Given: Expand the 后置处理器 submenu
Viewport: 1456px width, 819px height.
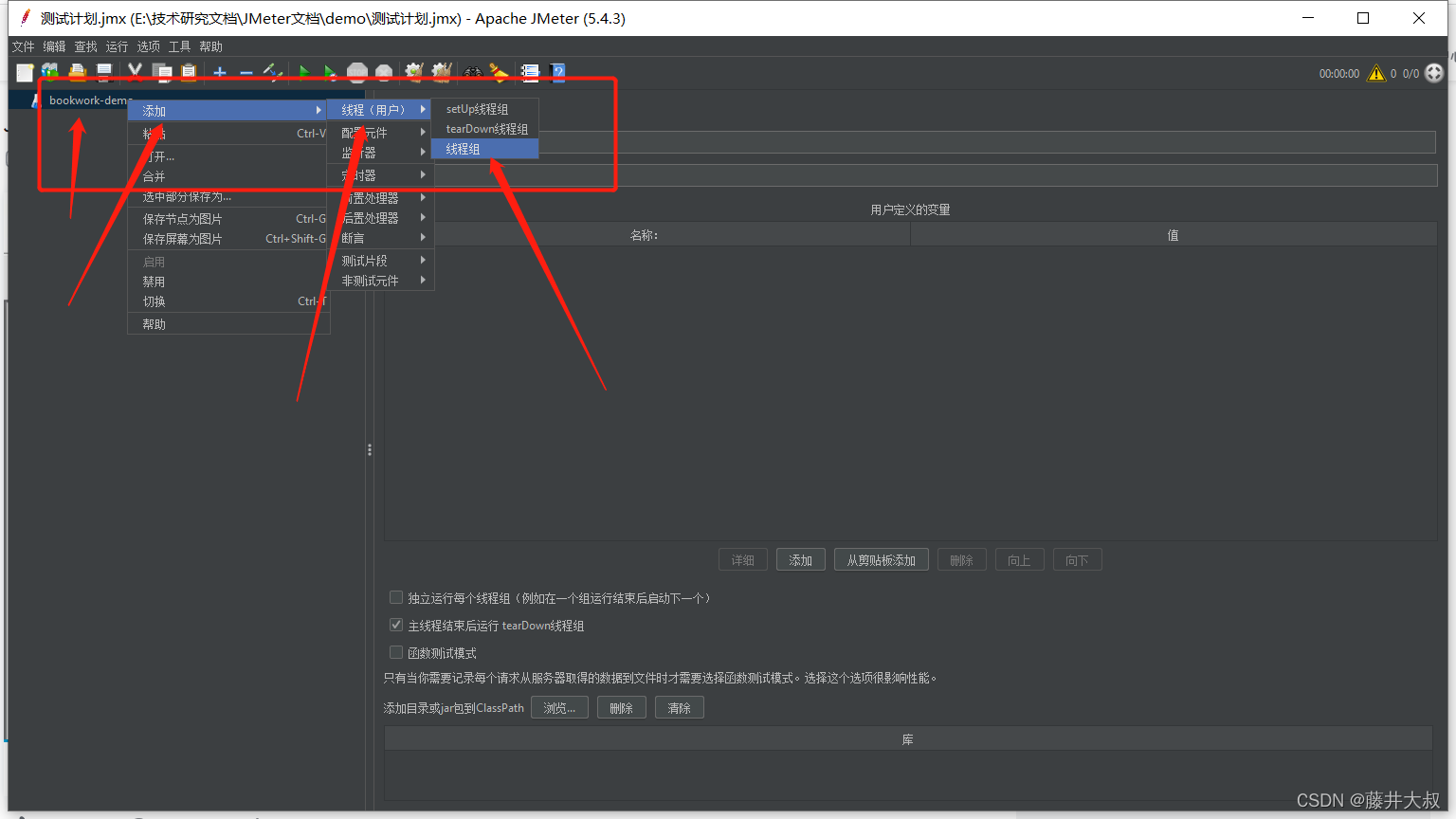Looking at the screenshot, I should (x=380, y=218).
